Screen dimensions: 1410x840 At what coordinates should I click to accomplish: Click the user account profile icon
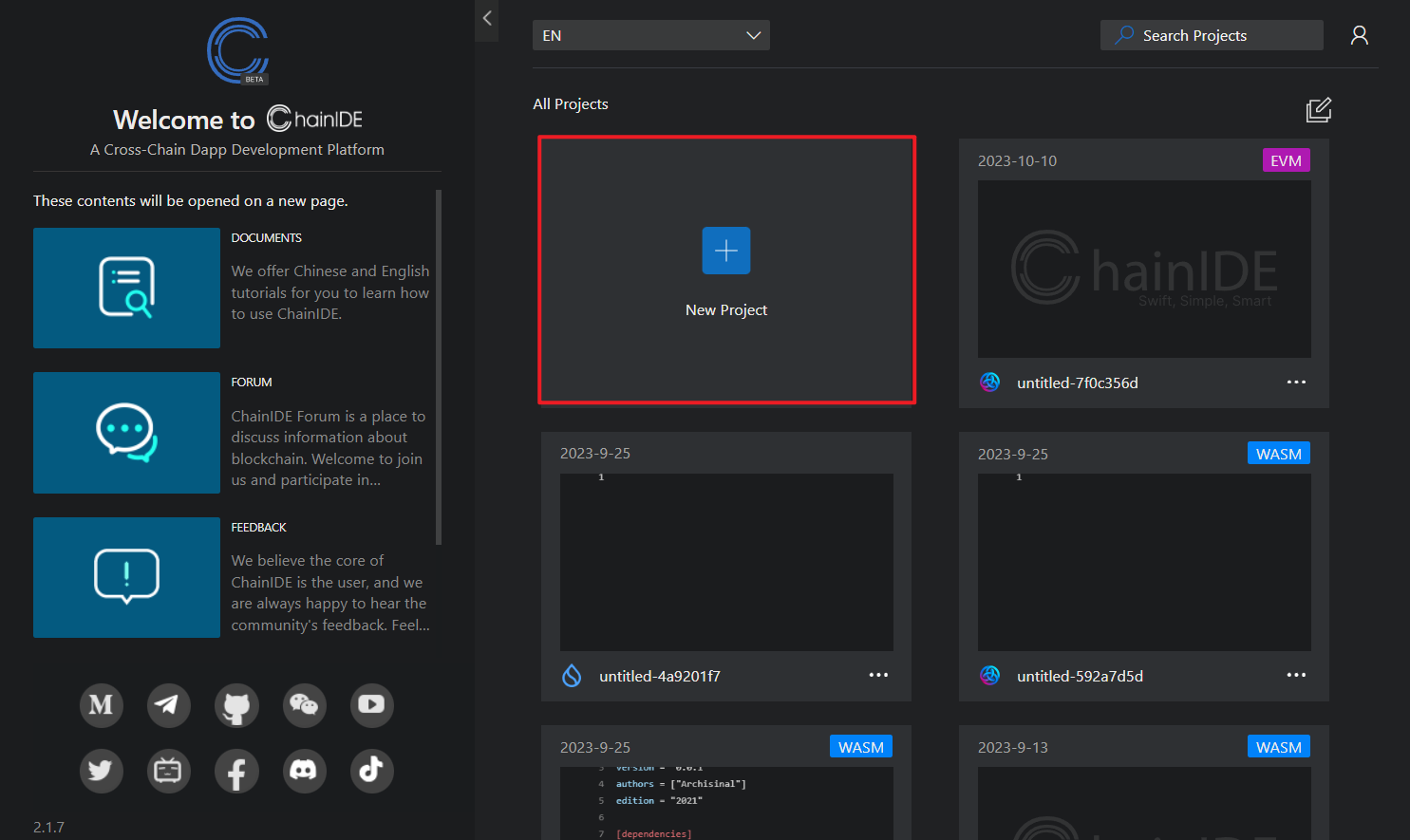coord(1359,36)
